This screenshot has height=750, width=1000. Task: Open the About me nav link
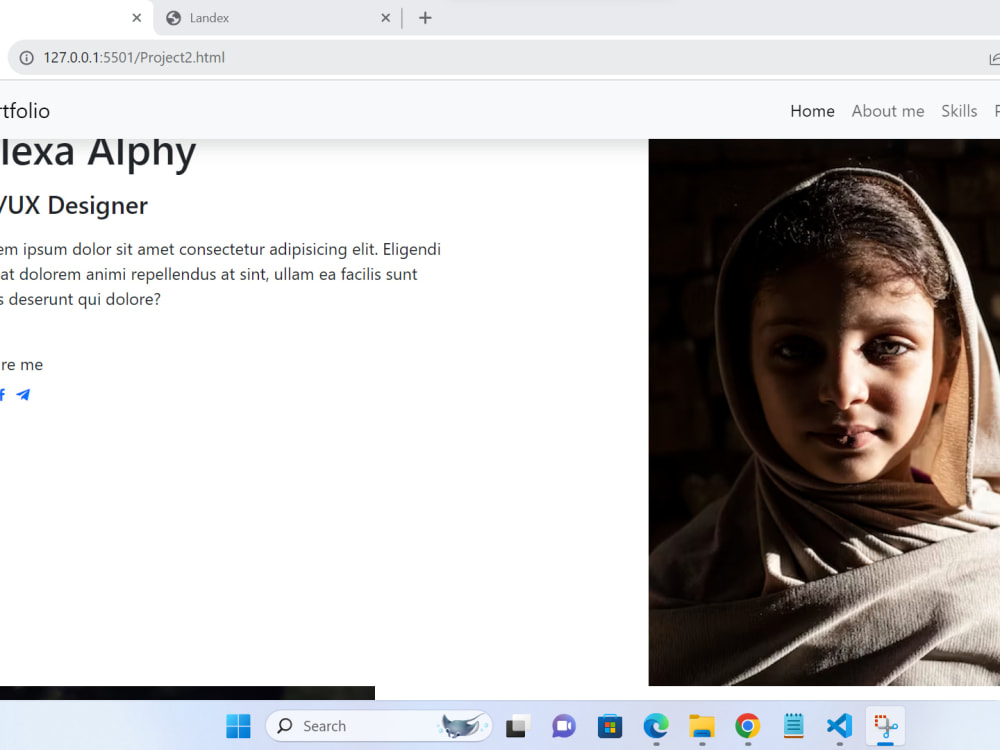pos(888,111)
